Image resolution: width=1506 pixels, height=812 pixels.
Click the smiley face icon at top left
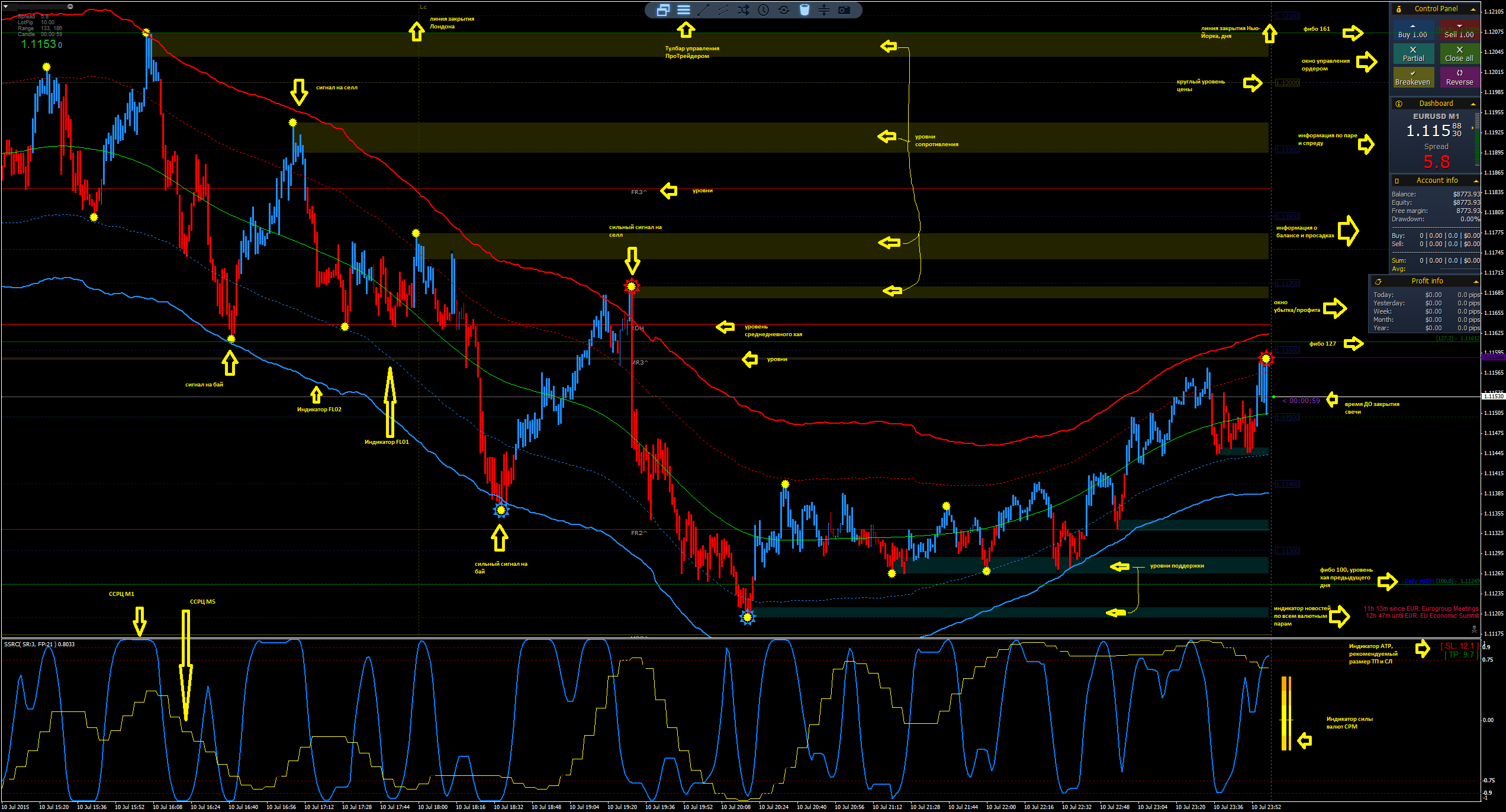click(x=70, y=7)
